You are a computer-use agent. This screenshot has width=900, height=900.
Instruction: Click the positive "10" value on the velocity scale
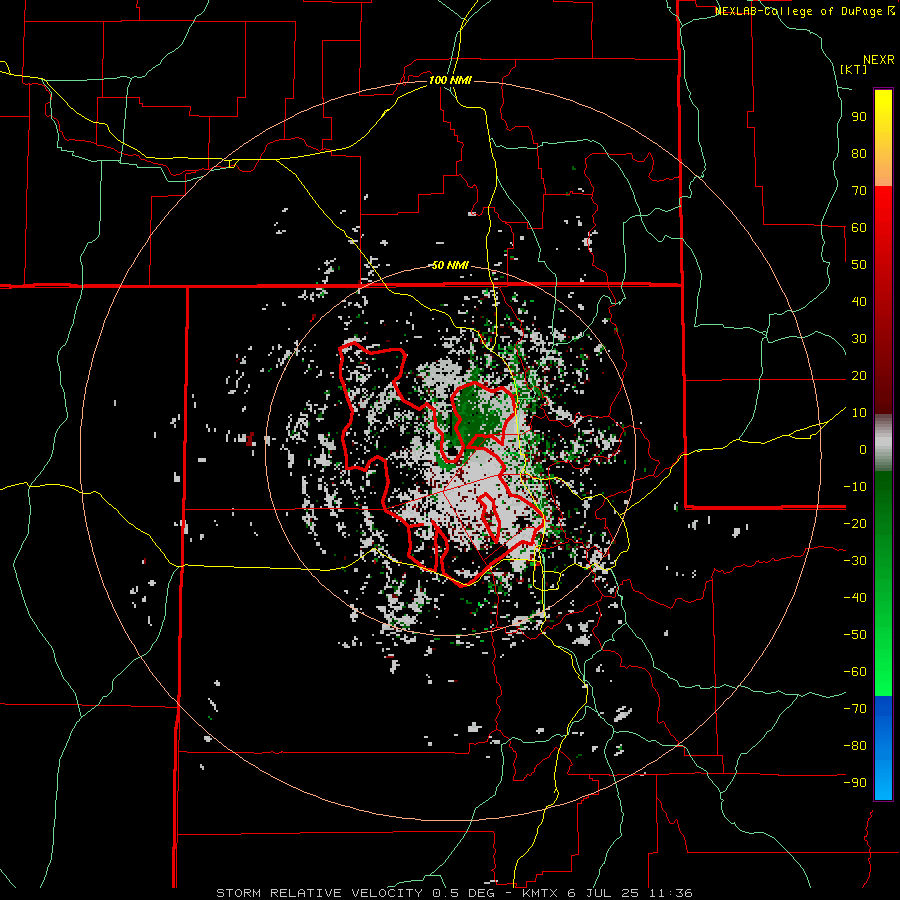tap(859, 413)
